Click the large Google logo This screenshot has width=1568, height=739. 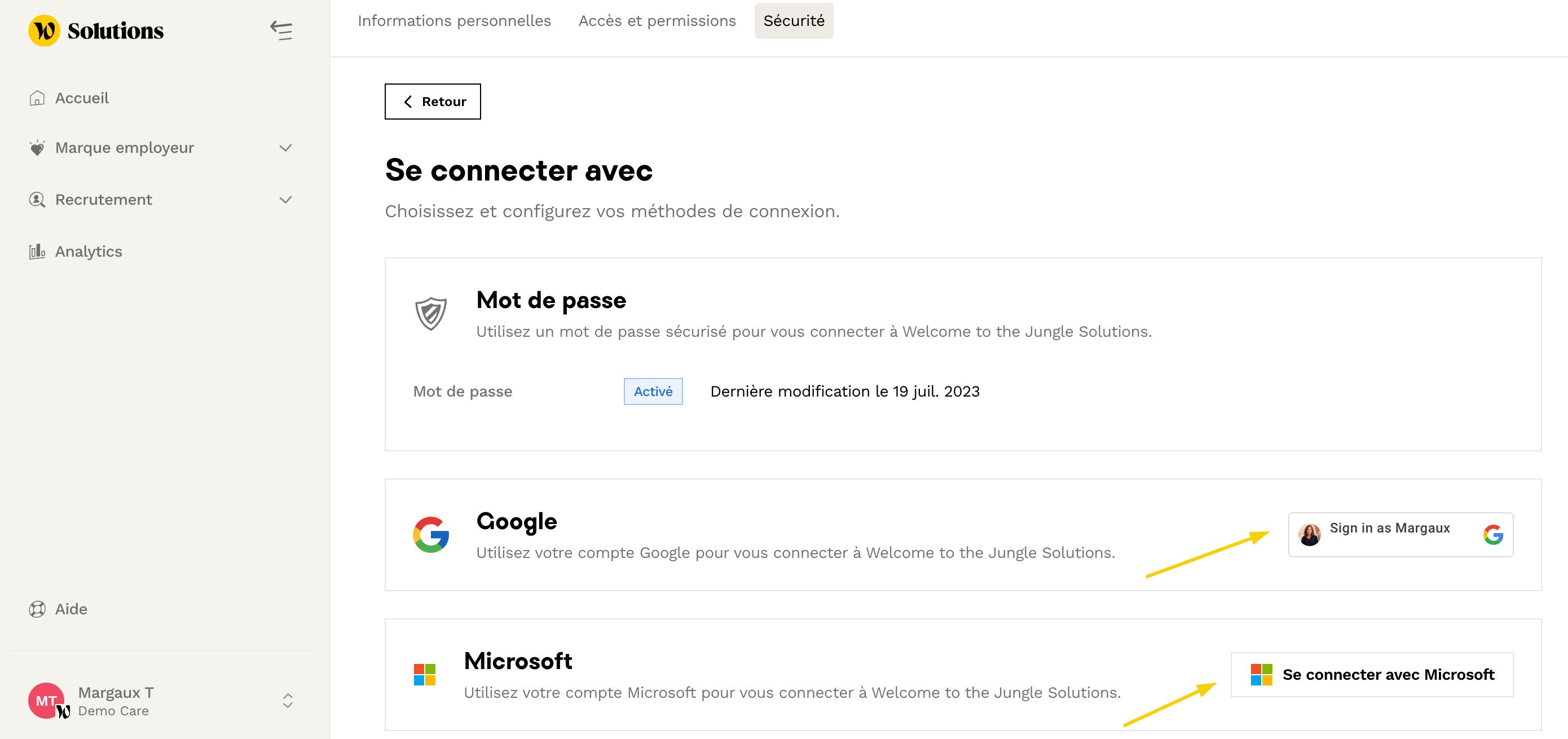tap(431, 534)
